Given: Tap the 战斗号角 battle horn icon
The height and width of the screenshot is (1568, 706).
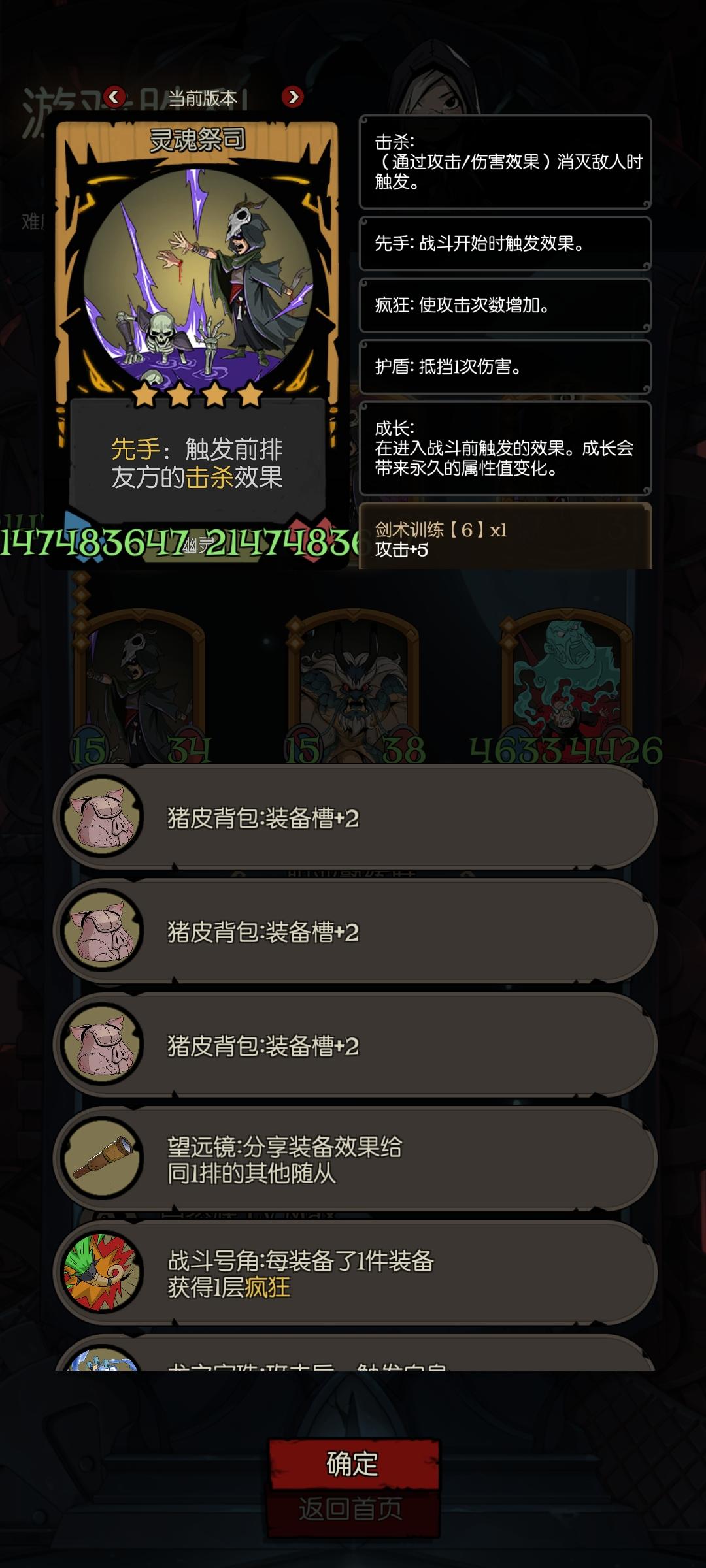Looking at the screenshot, I should [x=102, y=1271].
